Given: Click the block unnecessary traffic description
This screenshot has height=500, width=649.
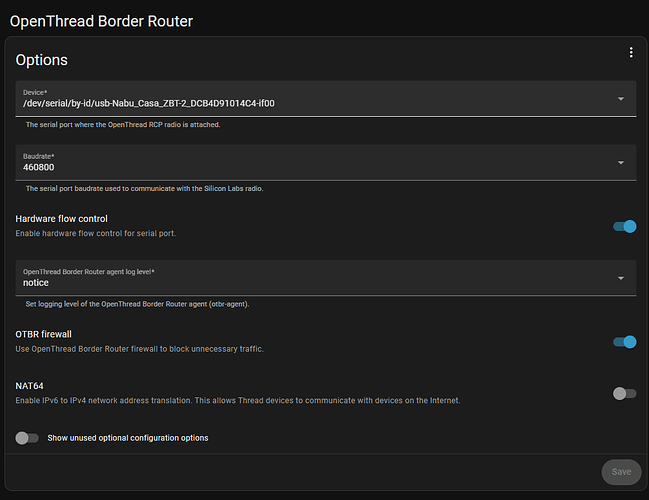Looking at the screenshot, I should pyautogui.click(x=139, y=349).
